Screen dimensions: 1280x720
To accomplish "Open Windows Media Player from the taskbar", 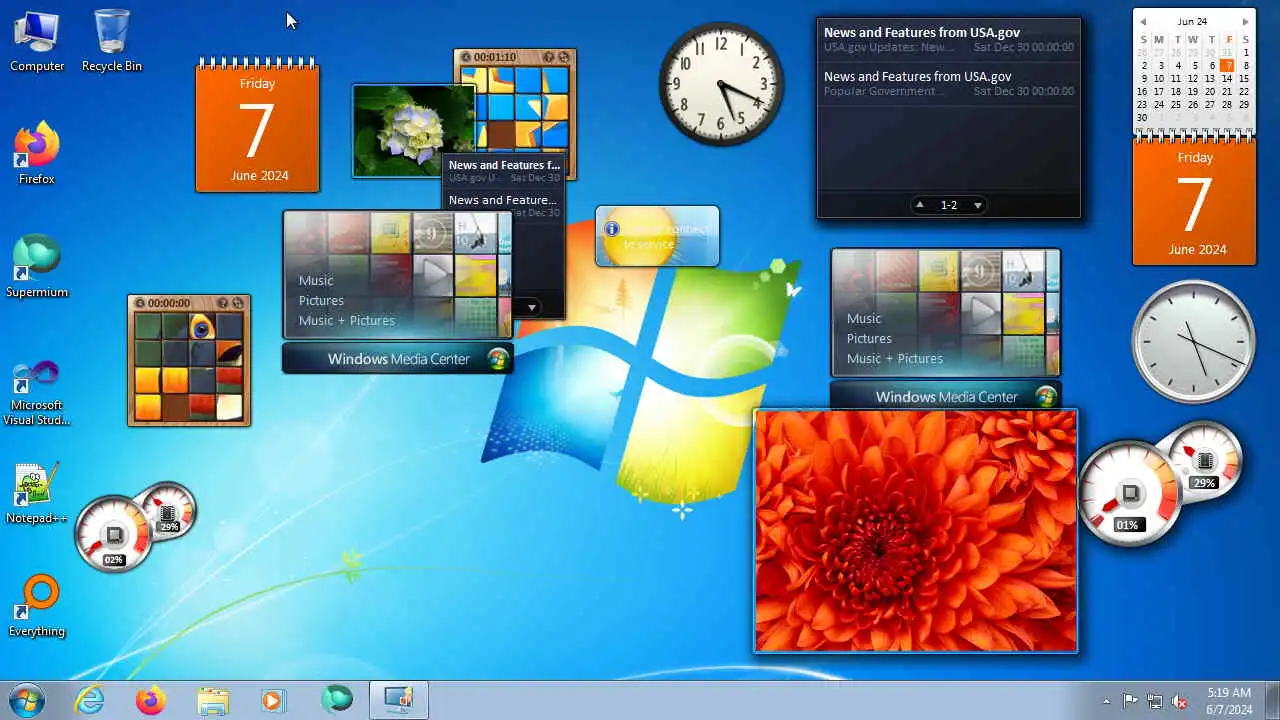I will click(x=274, y=700).
